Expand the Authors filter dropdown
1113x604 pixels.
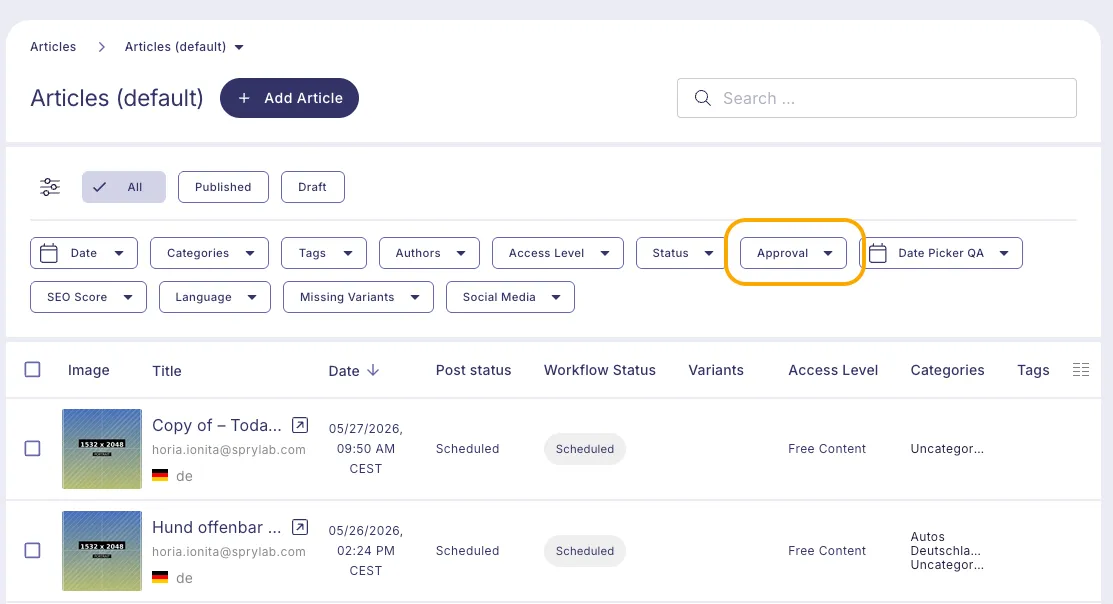coord(429,253)
